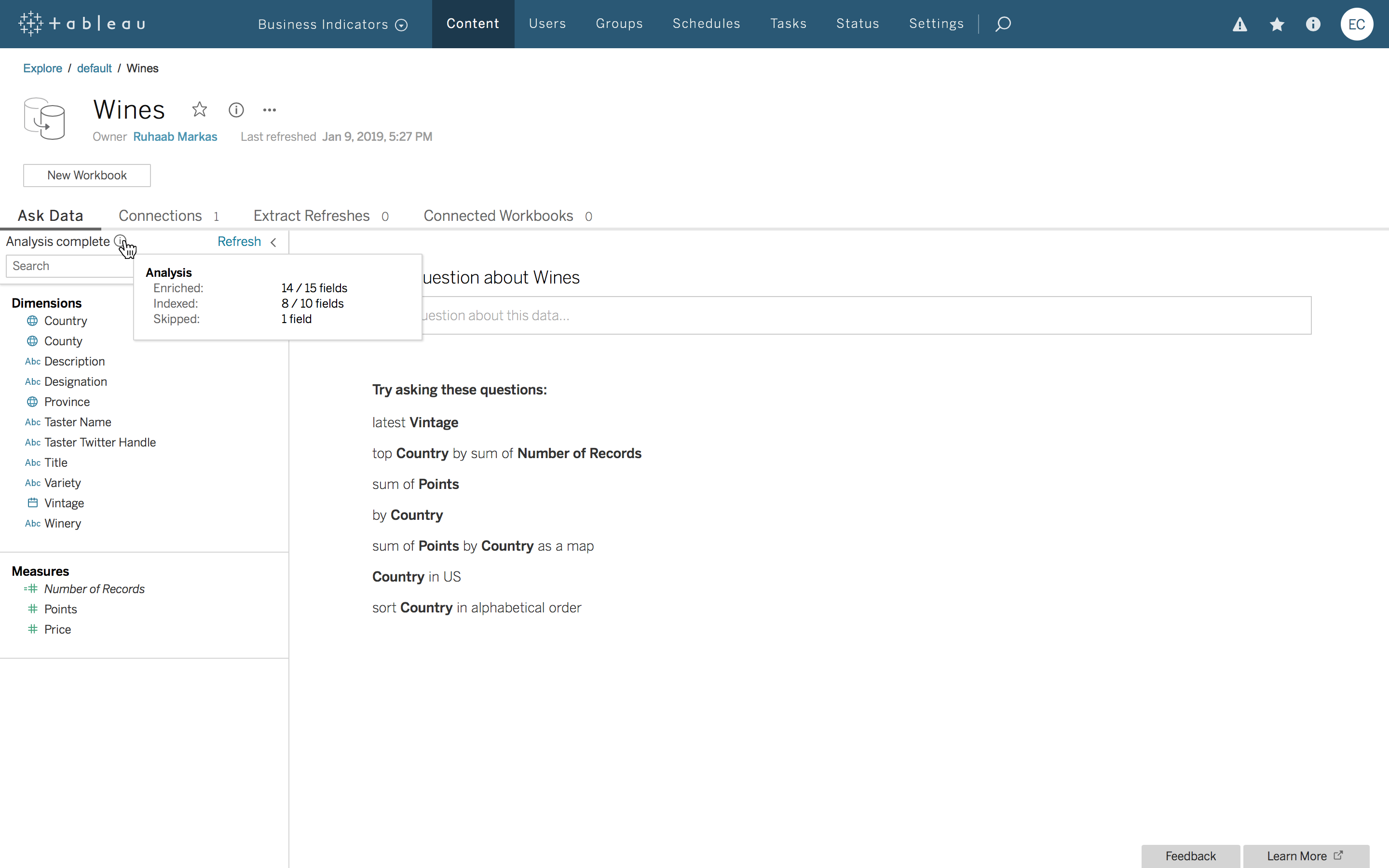Open owner Ruhaab Markas profile link
The width and height of the screenshot is (1389, 868).
click(175, 136)
